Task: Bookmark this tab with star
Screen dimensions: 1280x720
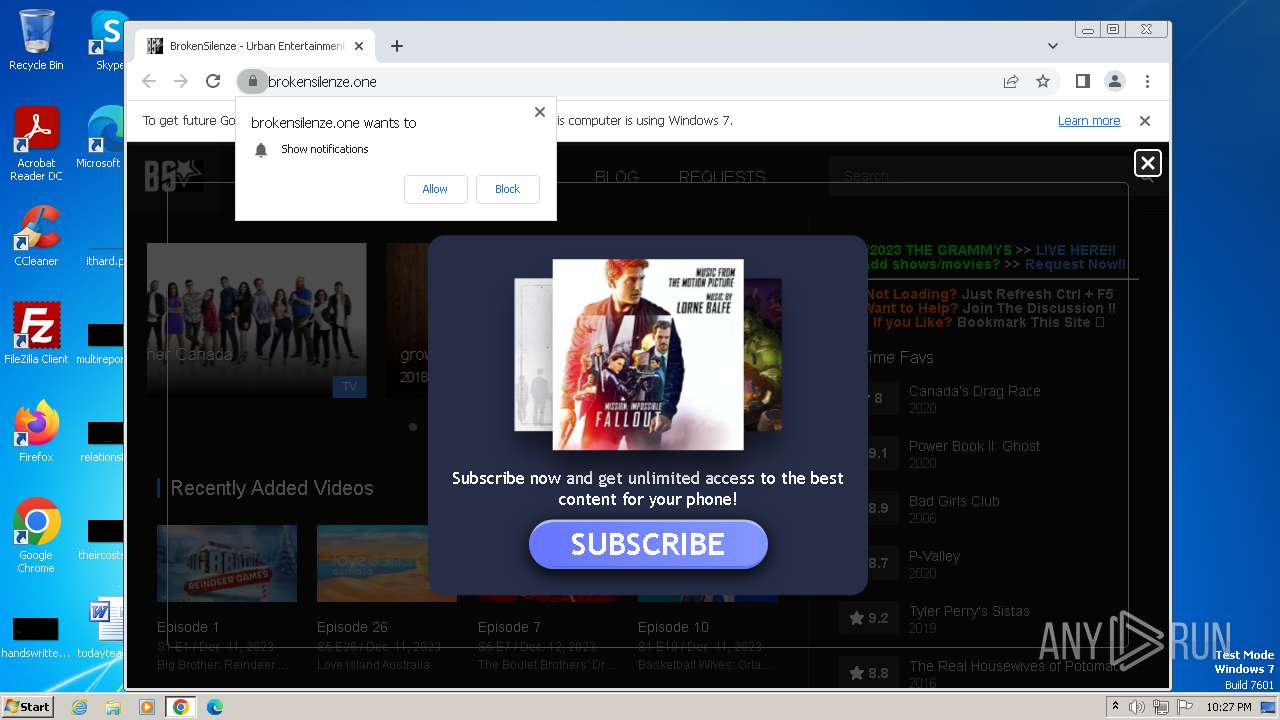Action: [x=1043, y=81]
